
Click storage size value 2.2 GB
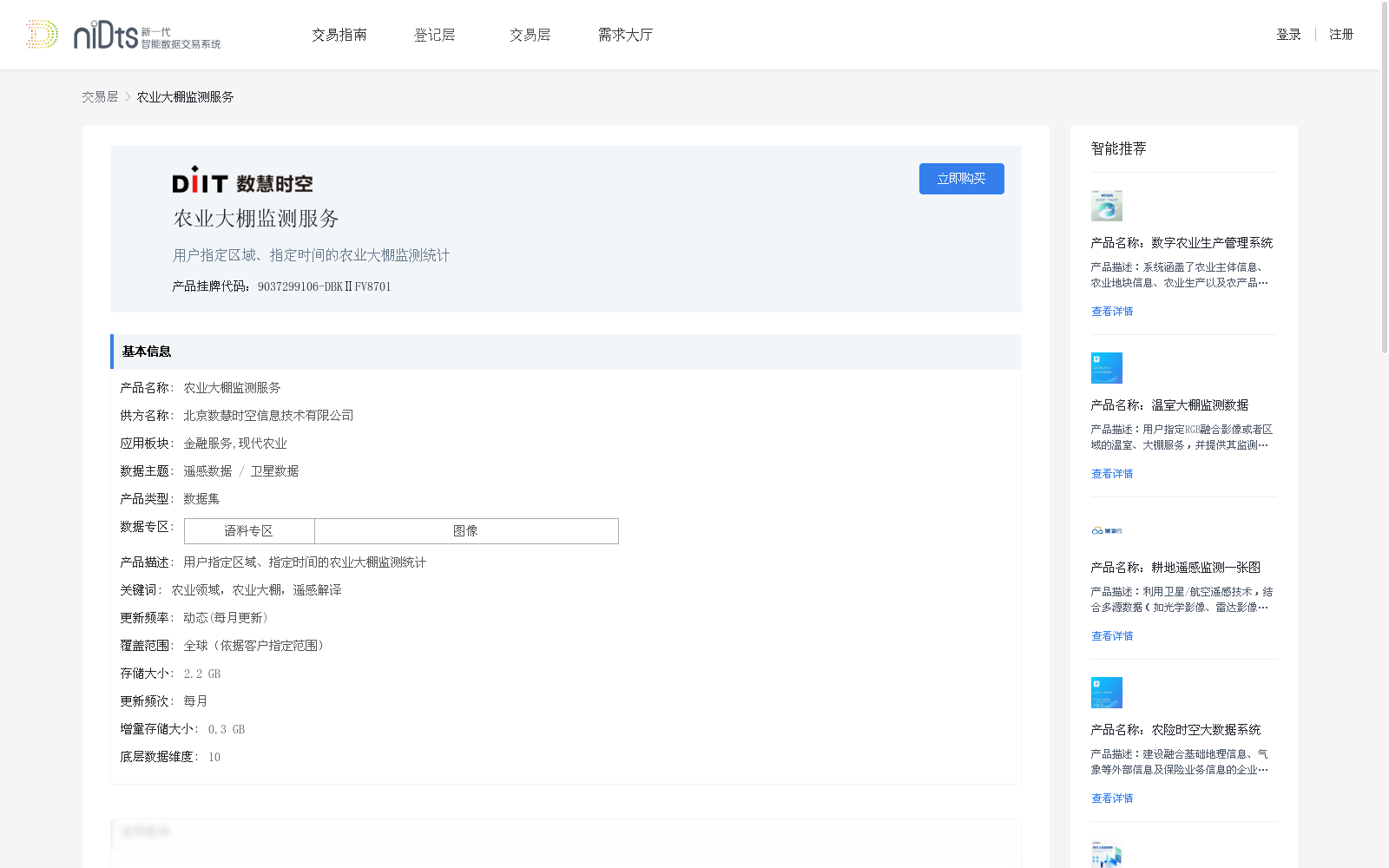point(202,674)
